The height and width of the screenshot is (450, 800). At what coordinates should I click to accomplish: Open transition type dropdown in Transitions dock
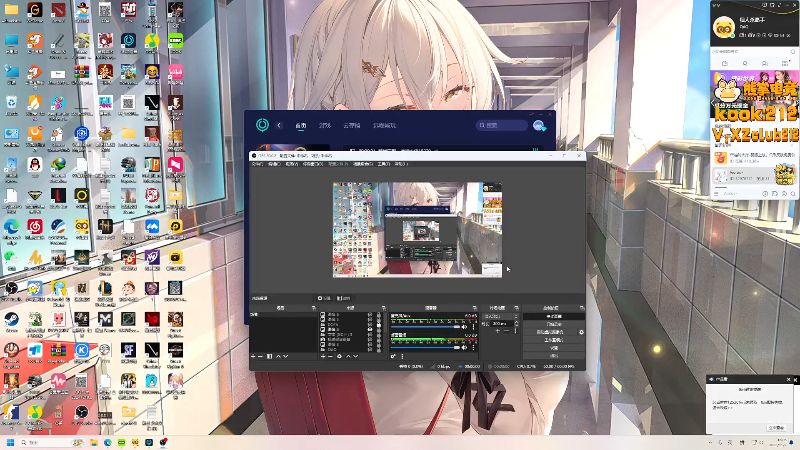pos(500,316)
